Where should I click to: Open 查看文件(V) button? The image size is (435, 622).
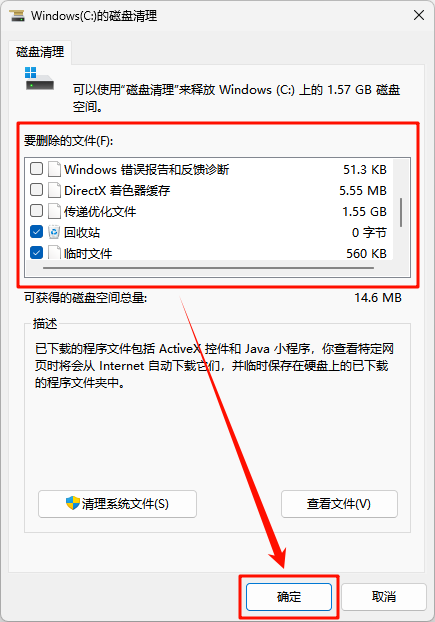click(339, 504)
